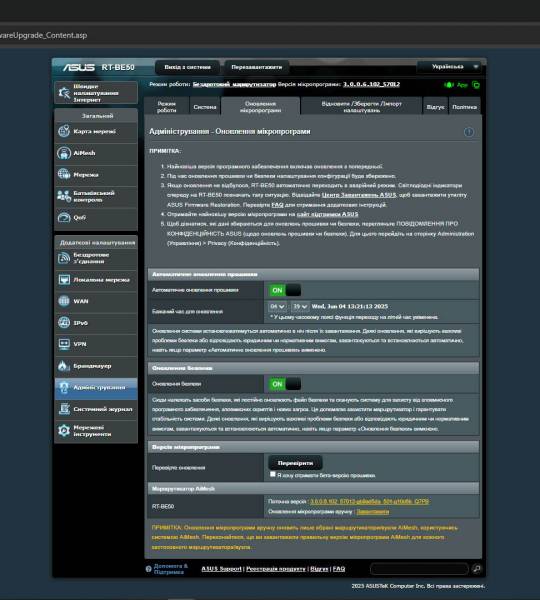Click the Перезавантажити reboot button
540x600 pixels.
point(256,67)
